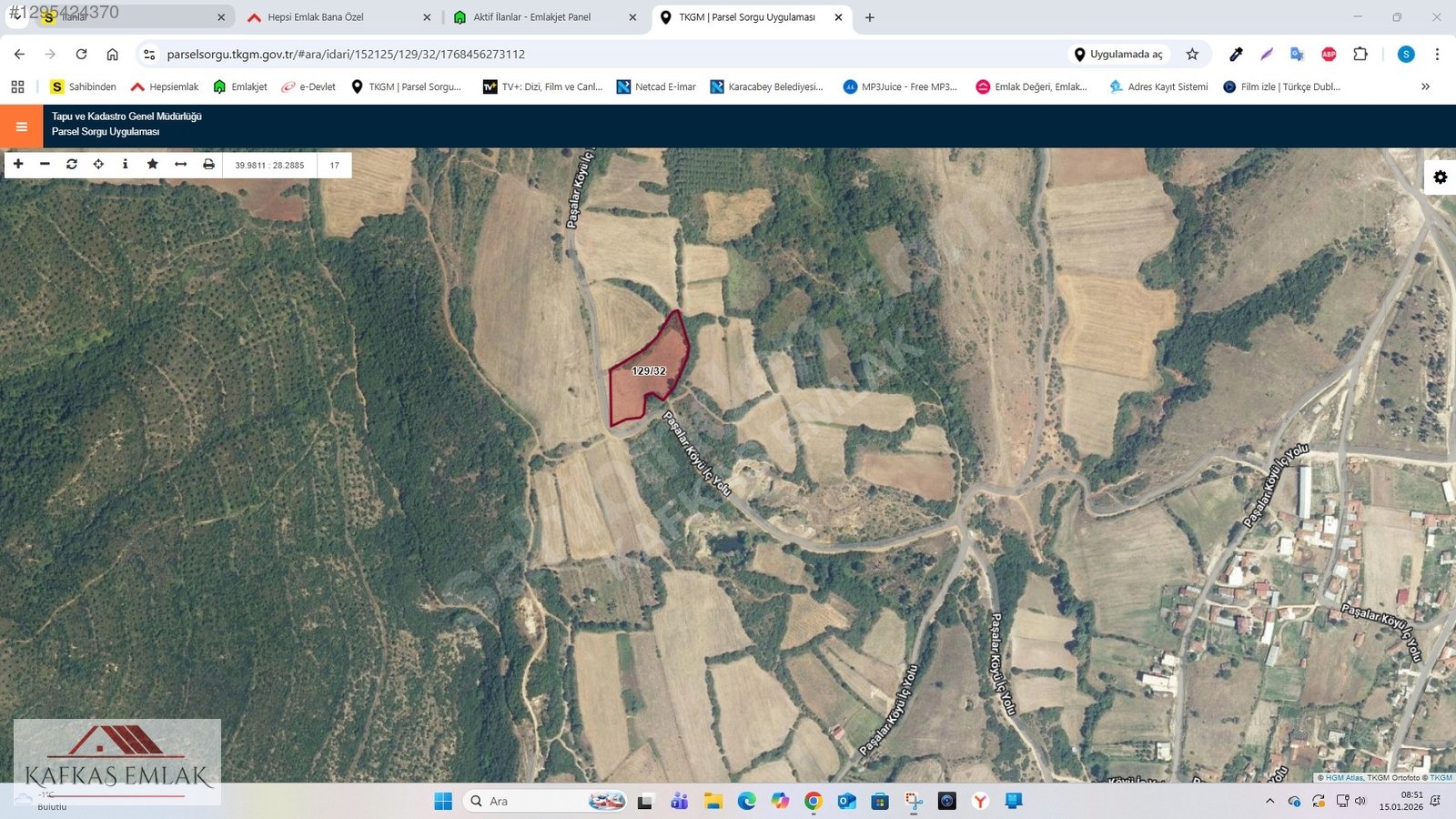Viewport: 1456px width, 819px height.
Task: Open Sahibinden bookmark
Action: tap(83, 86)
